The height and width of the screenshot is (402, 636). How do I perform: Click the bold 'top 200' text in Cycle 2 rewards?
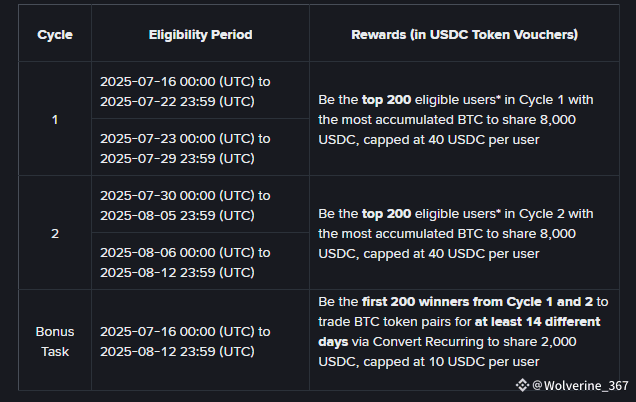click(387, 214)
